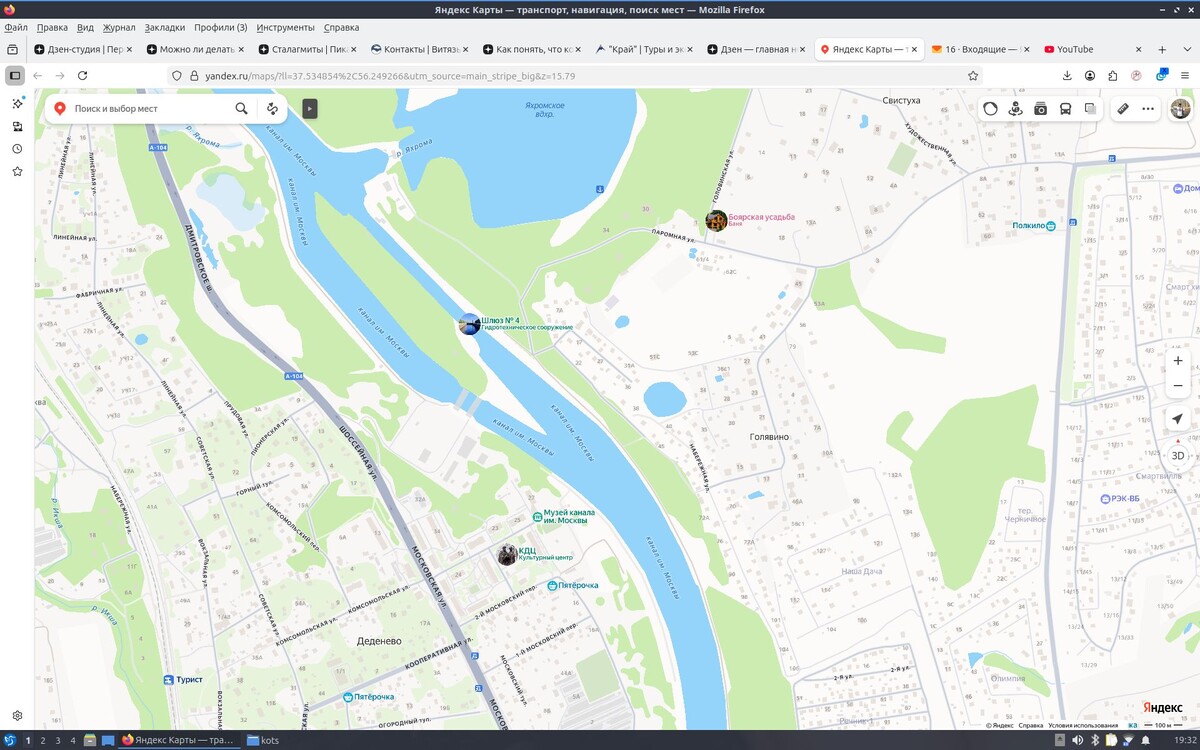Open the extensions puzzle icon

(x=1113, y=75)
